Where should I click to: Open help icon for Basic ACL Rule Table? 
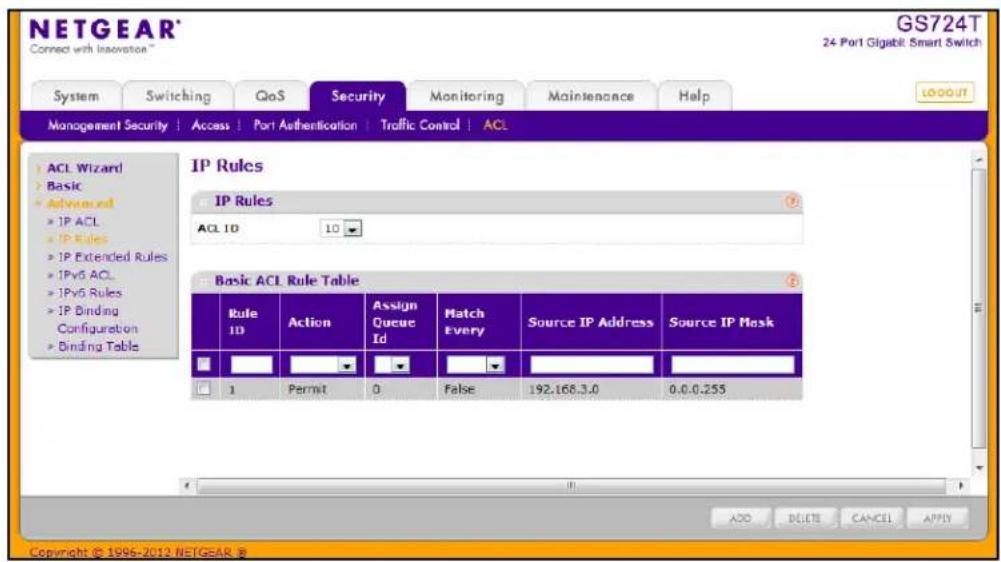(792, 281)
